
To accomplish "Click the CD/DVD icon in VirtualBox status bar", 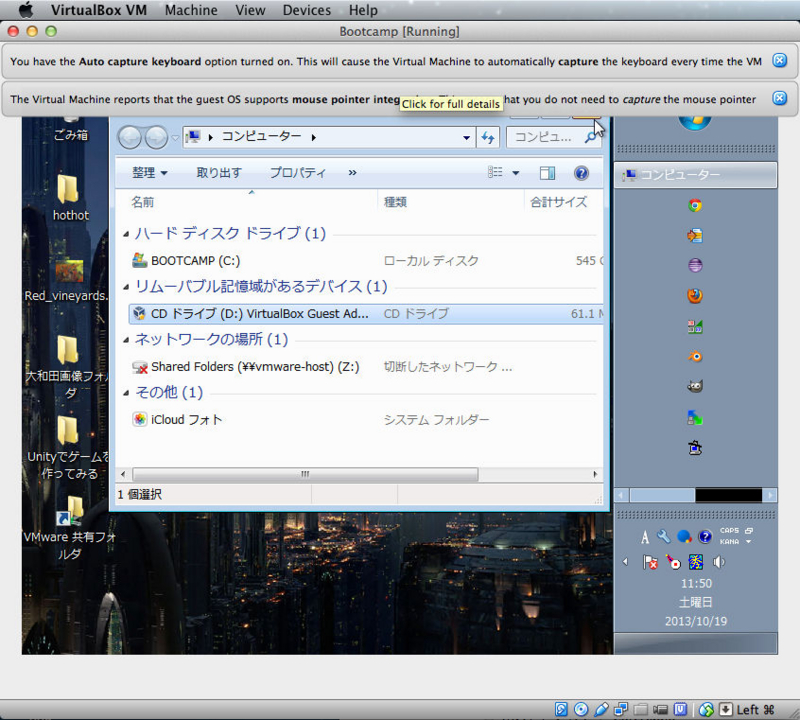I will click(x=581, y=708).
